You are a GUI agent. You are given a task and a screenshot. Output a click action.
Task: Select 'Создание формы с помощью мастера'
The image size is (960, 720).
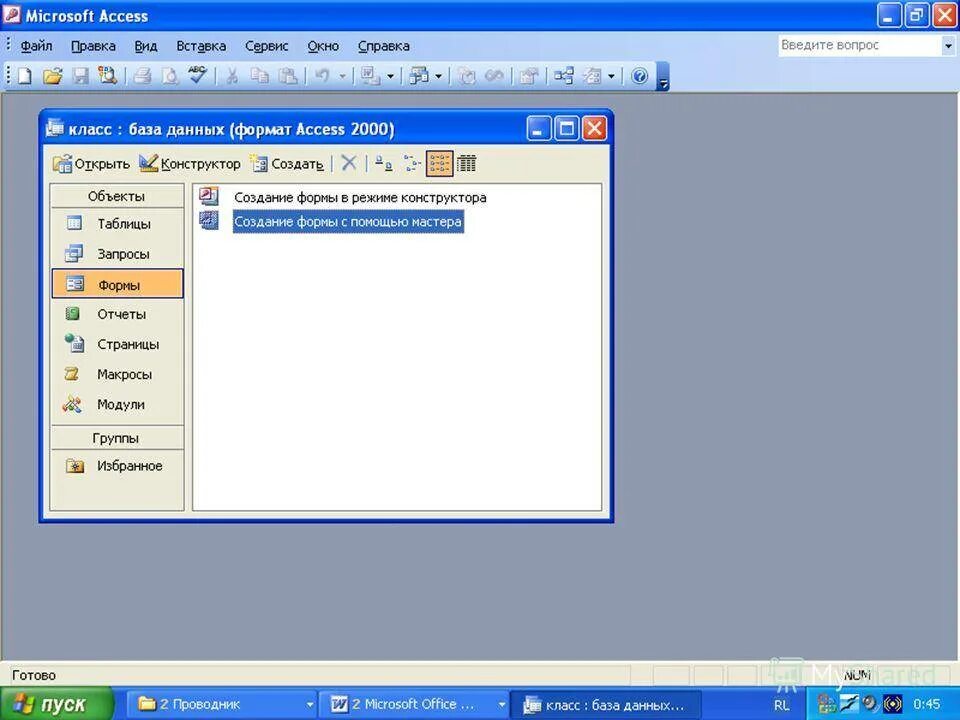click(348, 222)
